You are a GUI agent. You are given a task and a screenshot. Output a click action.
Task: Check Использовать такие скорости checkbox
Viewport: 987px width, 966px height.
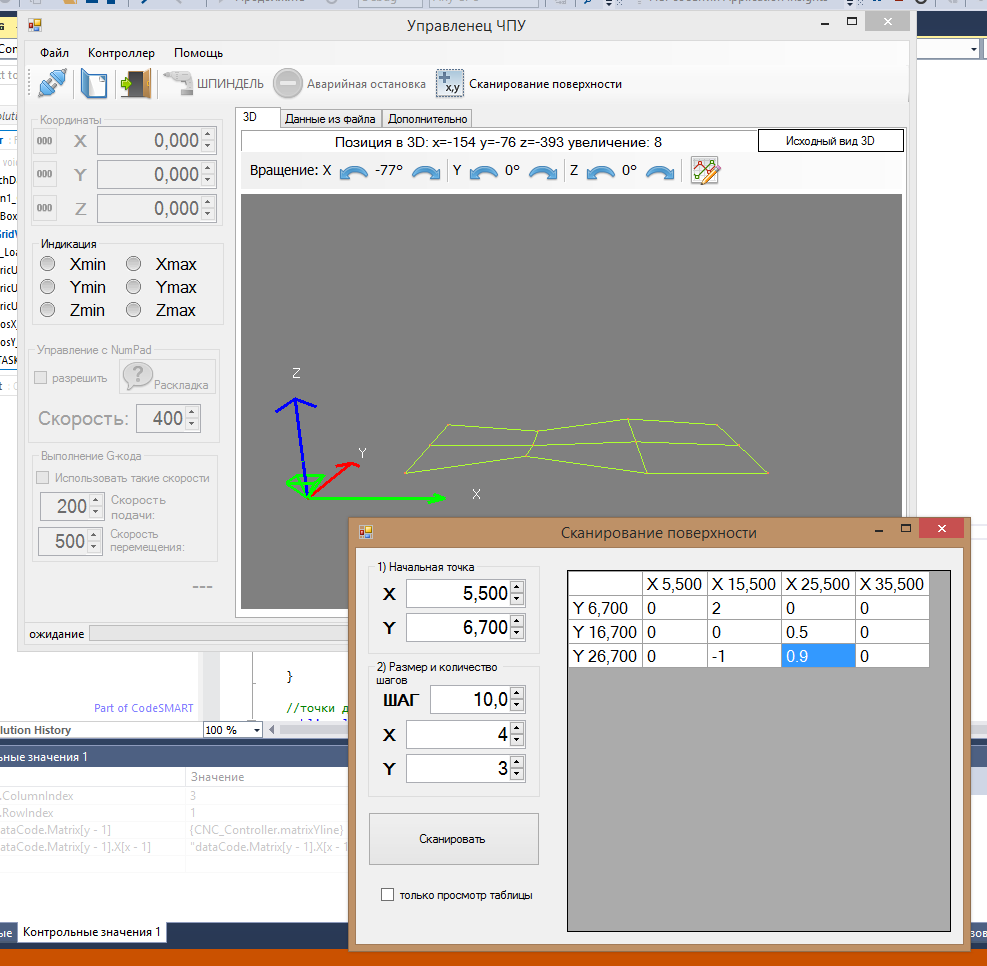pyautogui.click(x=43, y=478)
